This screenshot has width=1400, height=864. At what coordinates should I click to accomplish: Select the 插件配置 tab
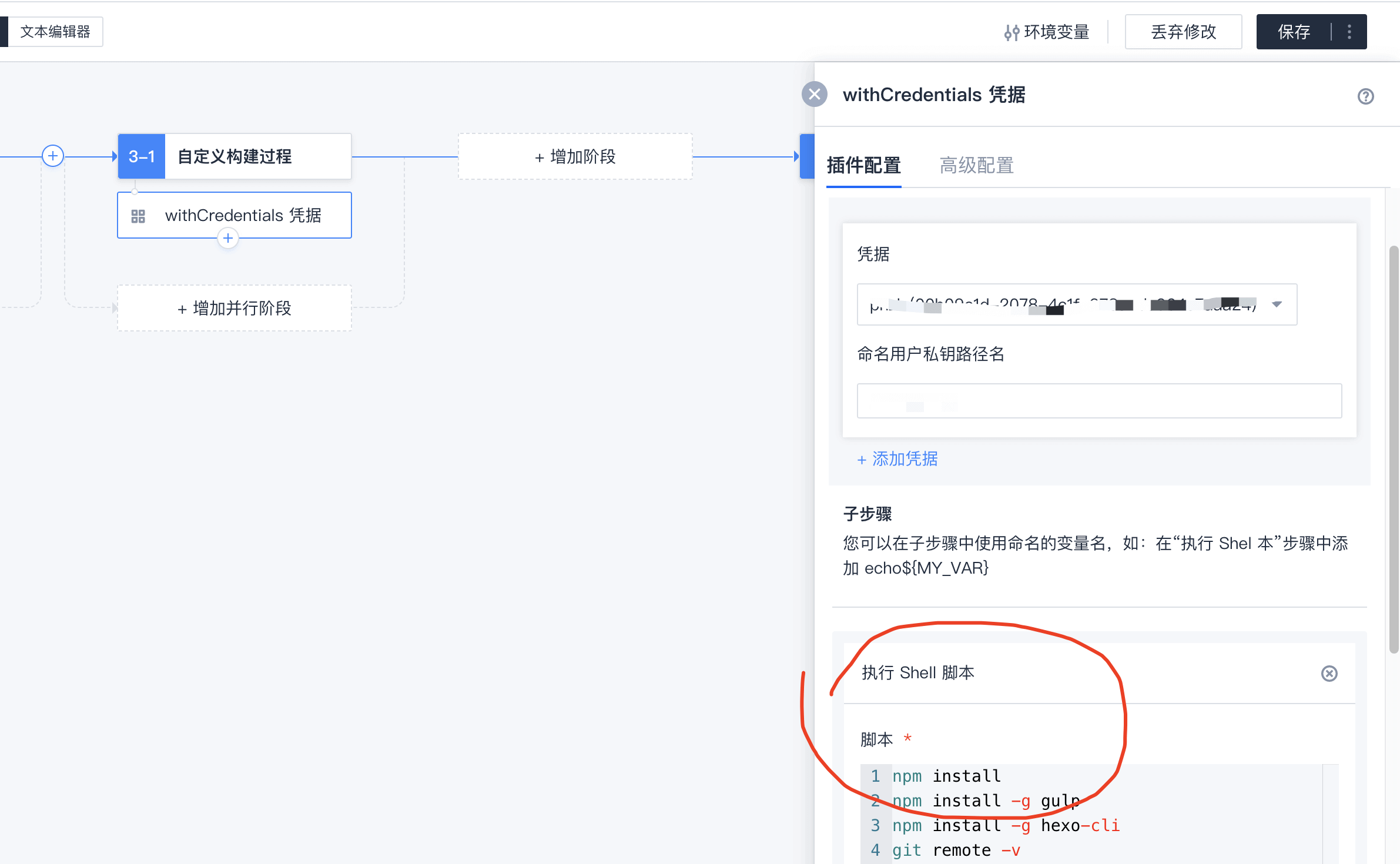coord(863,165)
